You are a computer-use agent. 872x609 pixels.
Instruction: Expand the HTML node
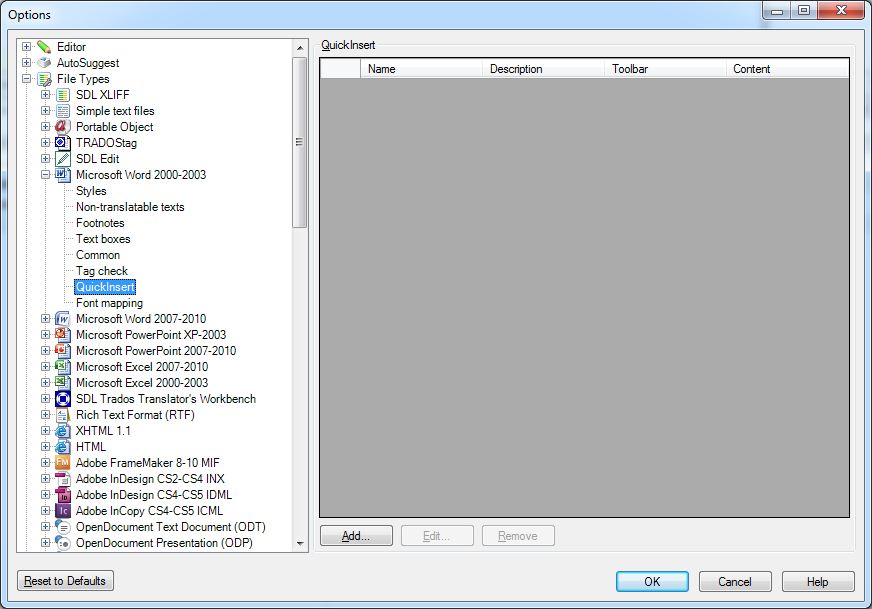point(46,447)
